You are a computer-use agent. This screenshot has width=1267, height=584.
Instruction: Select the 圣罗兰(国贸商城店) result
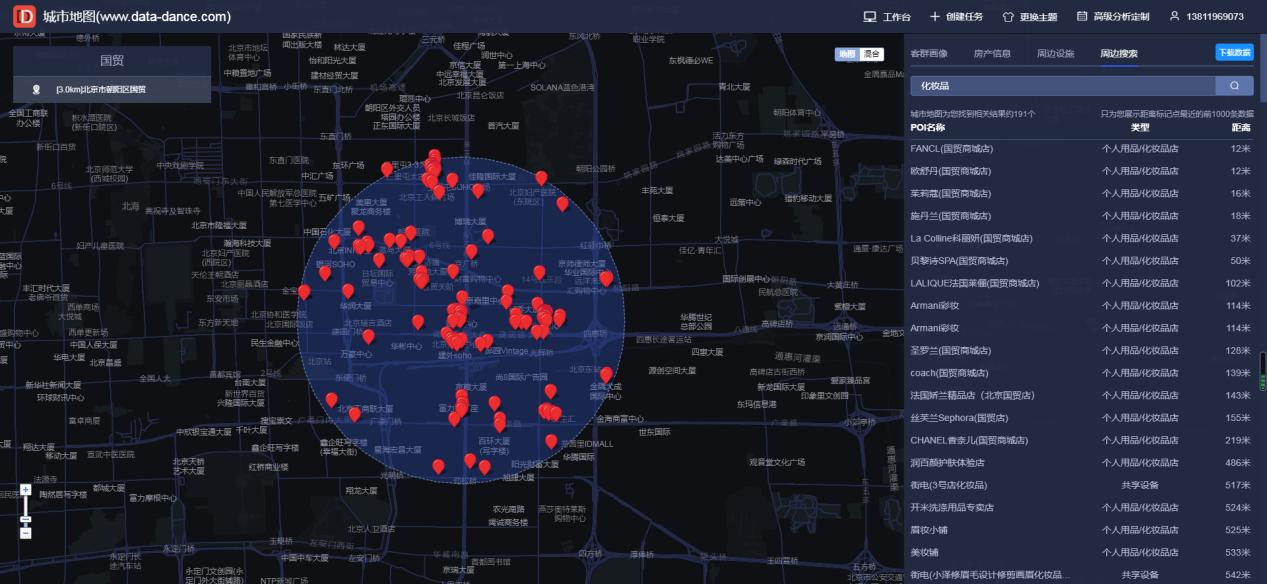click(x=1081, y=351)
